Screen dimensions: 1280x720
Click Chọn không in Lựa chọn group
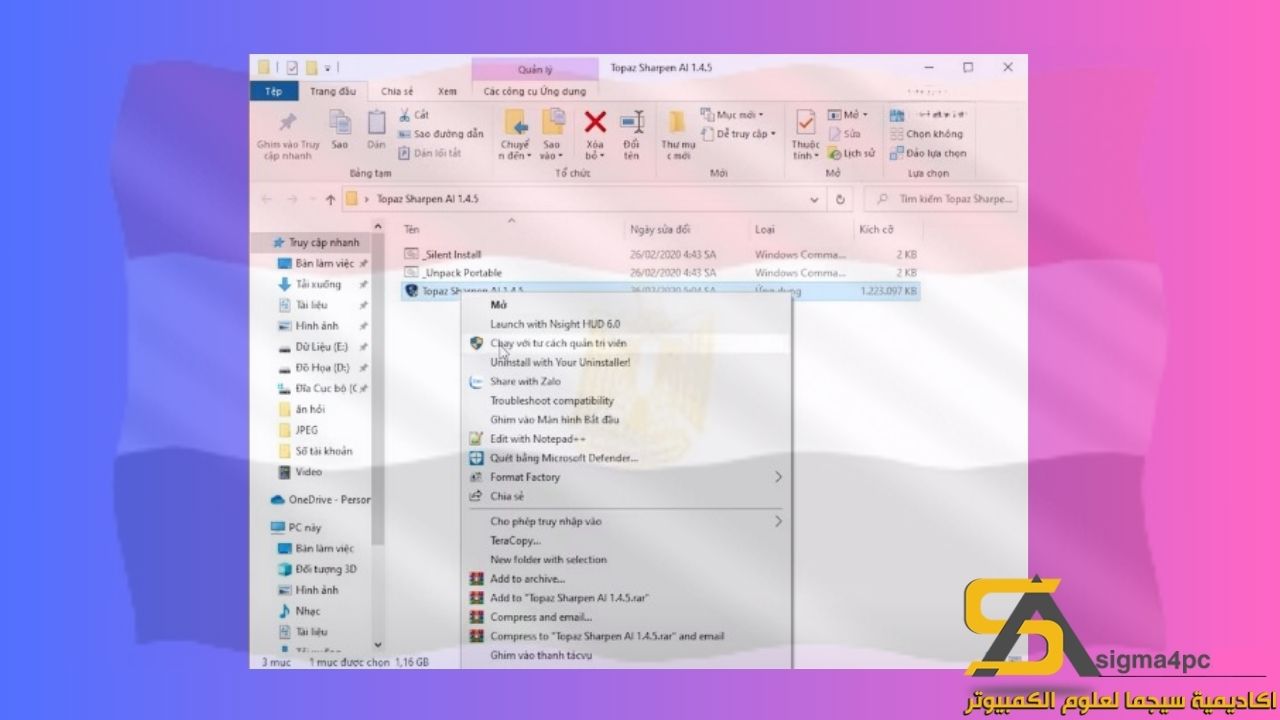pyautogui.click(x=926, y=134)
